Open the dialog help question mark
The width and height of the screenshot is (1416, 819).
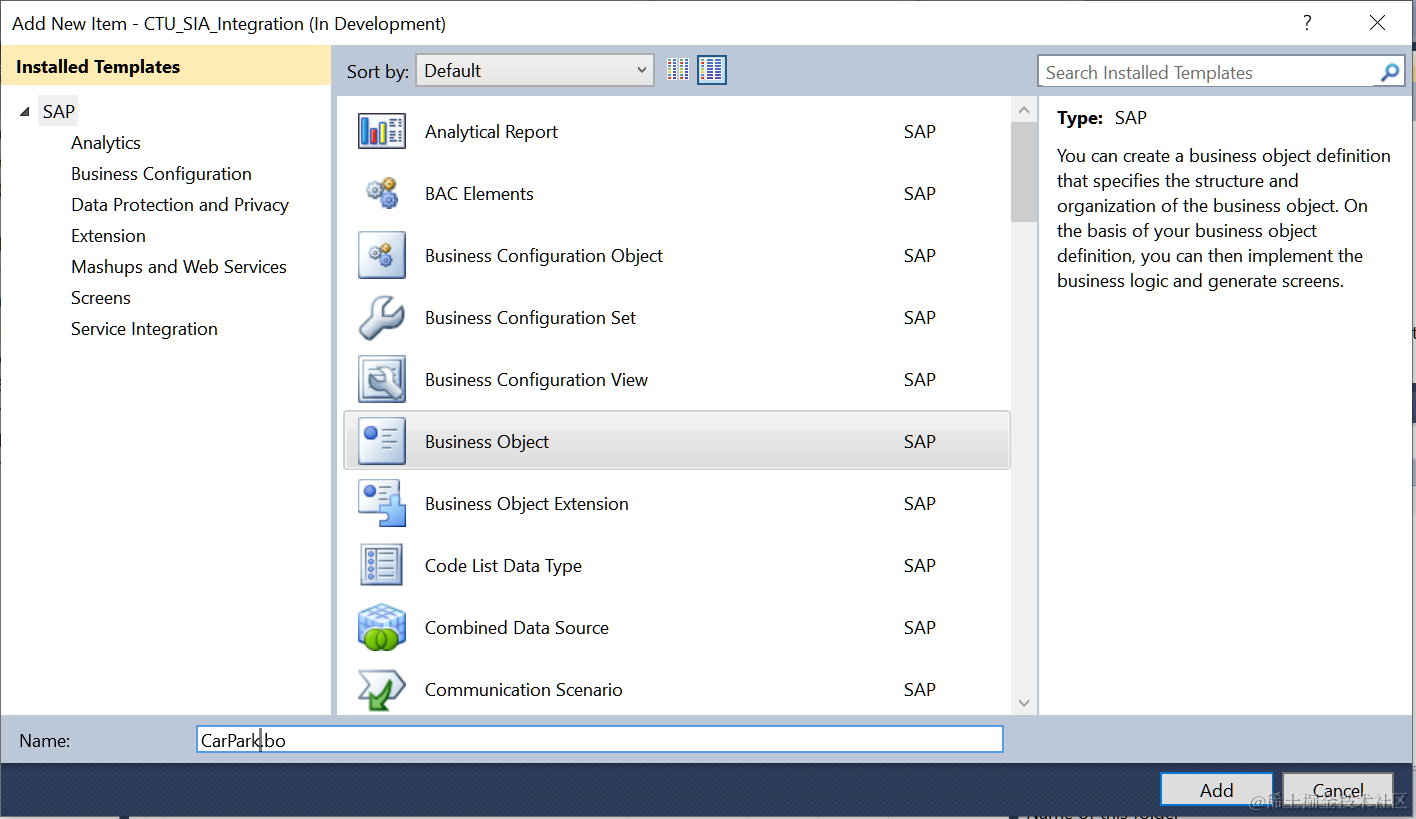1307,23
